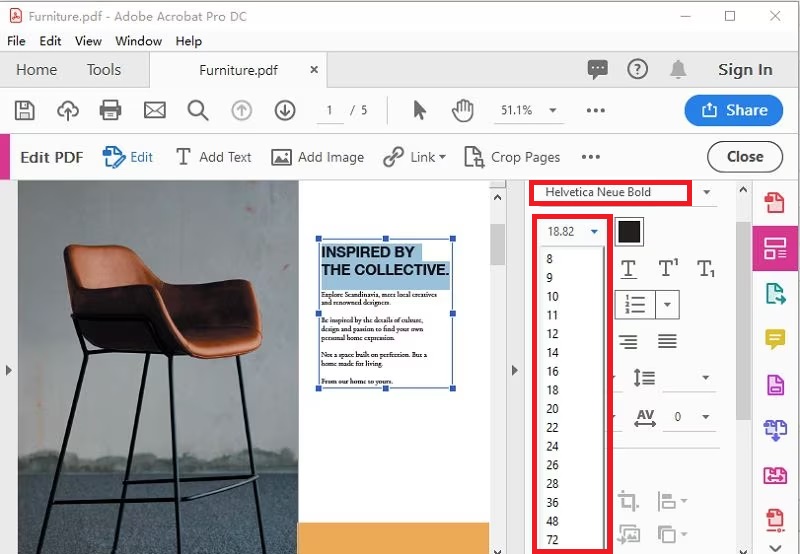800x554 pixels.
Task: Open the Comment sidebar tool icon
Action: click(775, 339)
